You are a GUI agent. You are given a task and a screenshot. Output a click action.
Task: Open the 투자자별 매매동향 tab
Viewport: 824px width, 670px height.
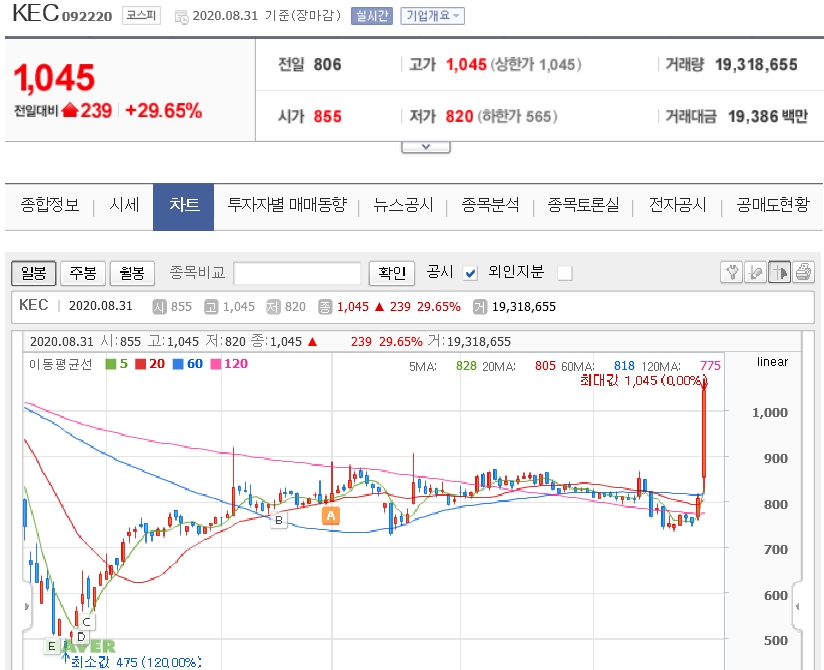point(287,205)
